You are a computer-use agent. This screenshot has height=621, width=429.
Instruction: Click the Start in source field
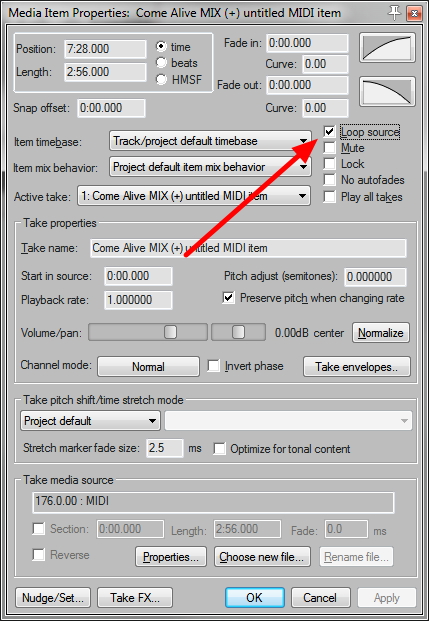pyautogui.click(x=138, y=276)
